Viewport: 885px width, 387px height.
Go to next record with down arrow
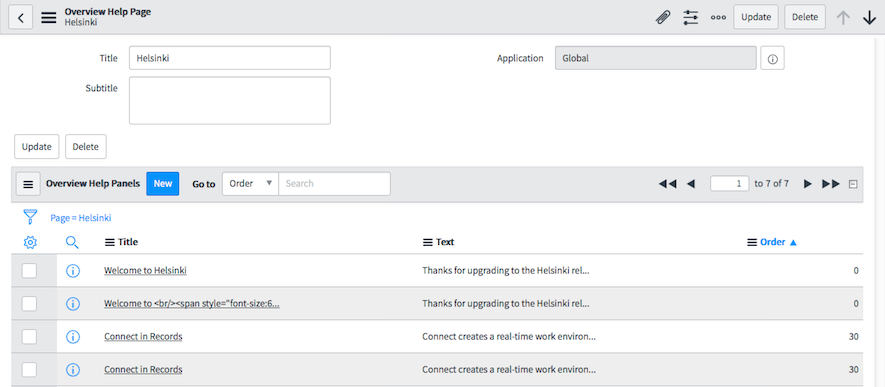click(869, 17)
